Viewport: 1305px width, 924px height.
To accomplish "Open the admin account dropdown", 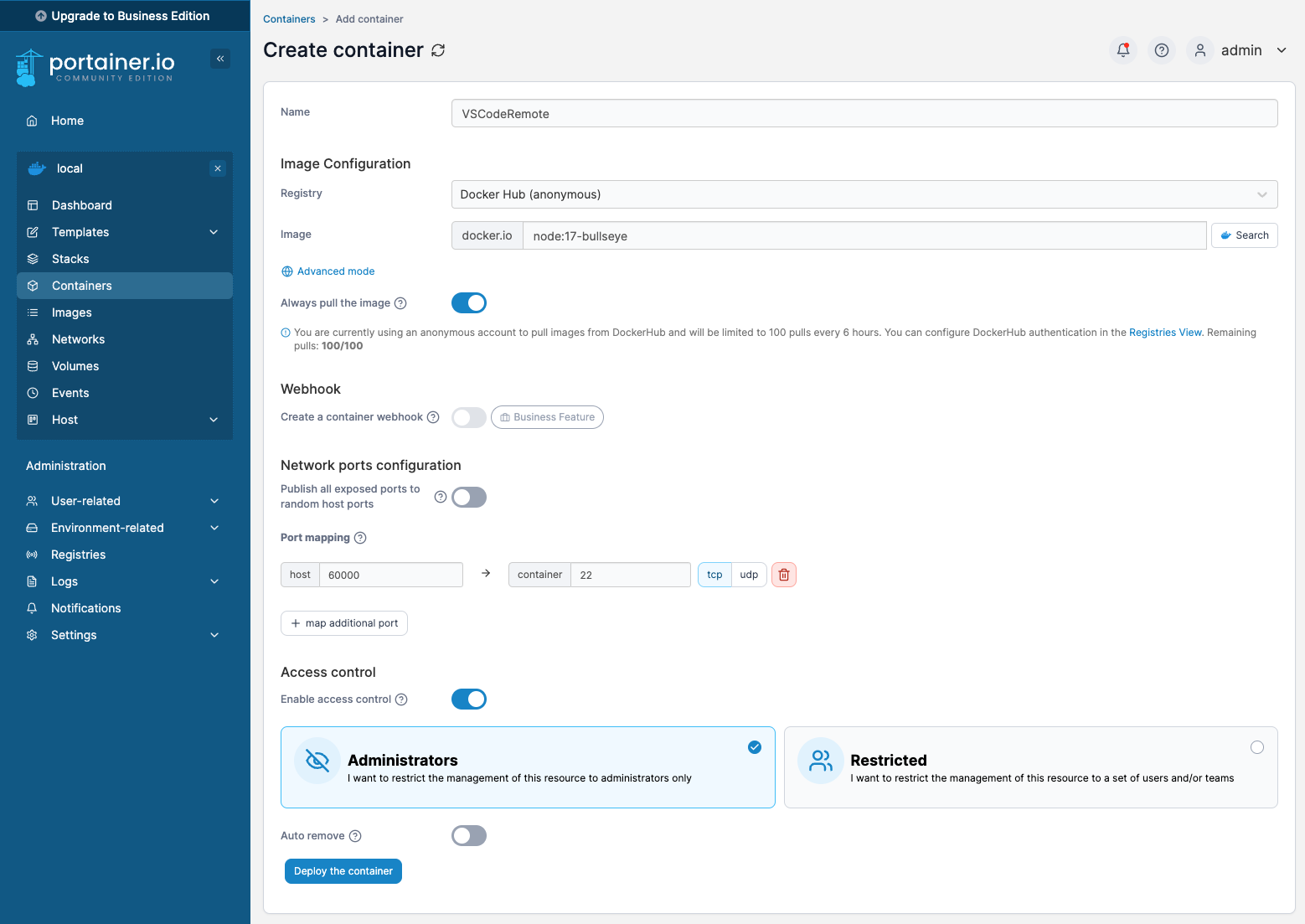I will (x=1282, y=50).
